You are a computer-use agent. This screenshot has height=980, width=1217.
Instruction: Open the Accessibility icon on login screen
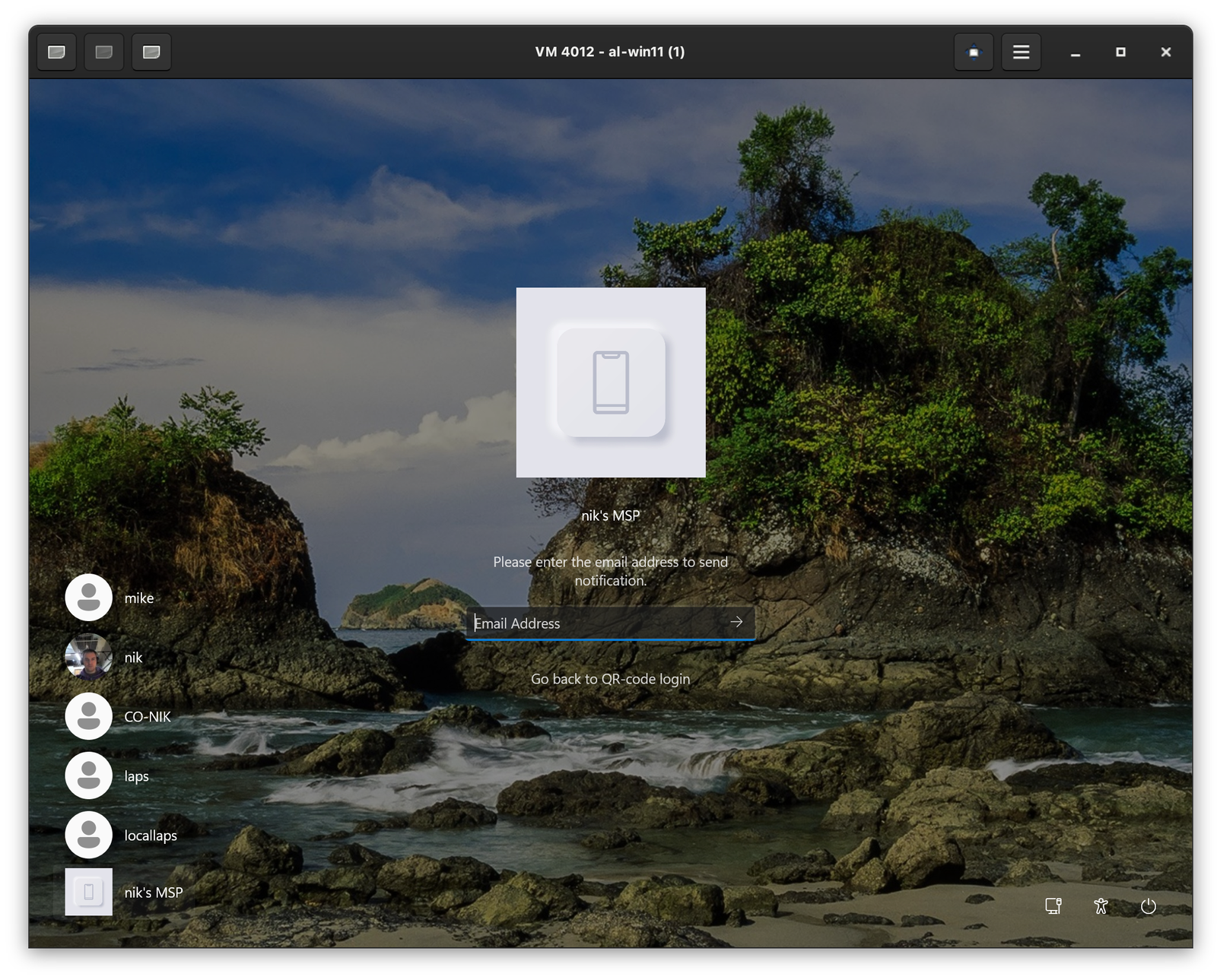click(1101, 905)
